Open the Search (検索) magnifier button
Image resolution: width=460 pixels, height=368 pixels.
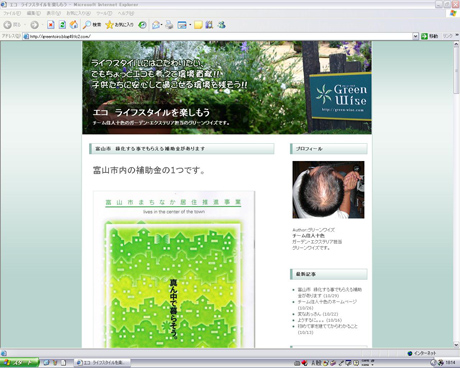[x=92, y=25]
